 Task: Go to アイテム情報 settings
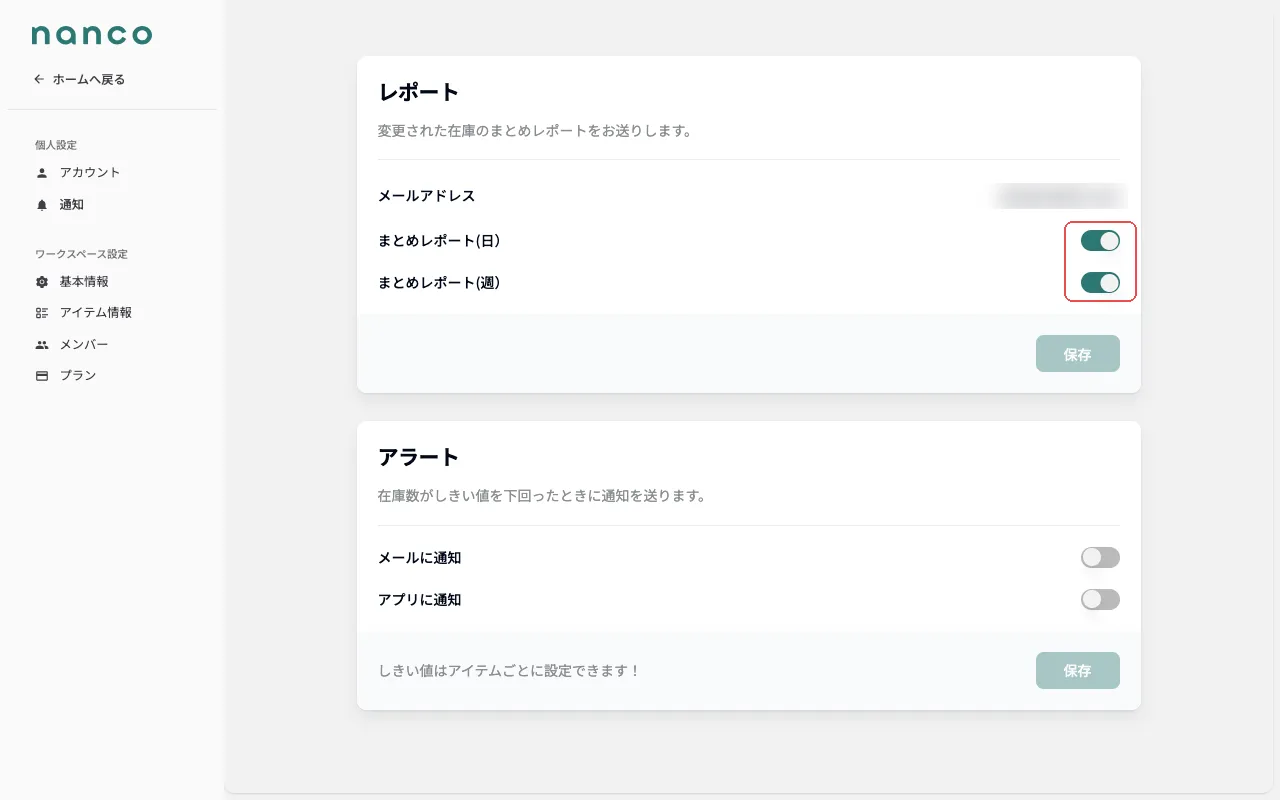pos(96,313)
